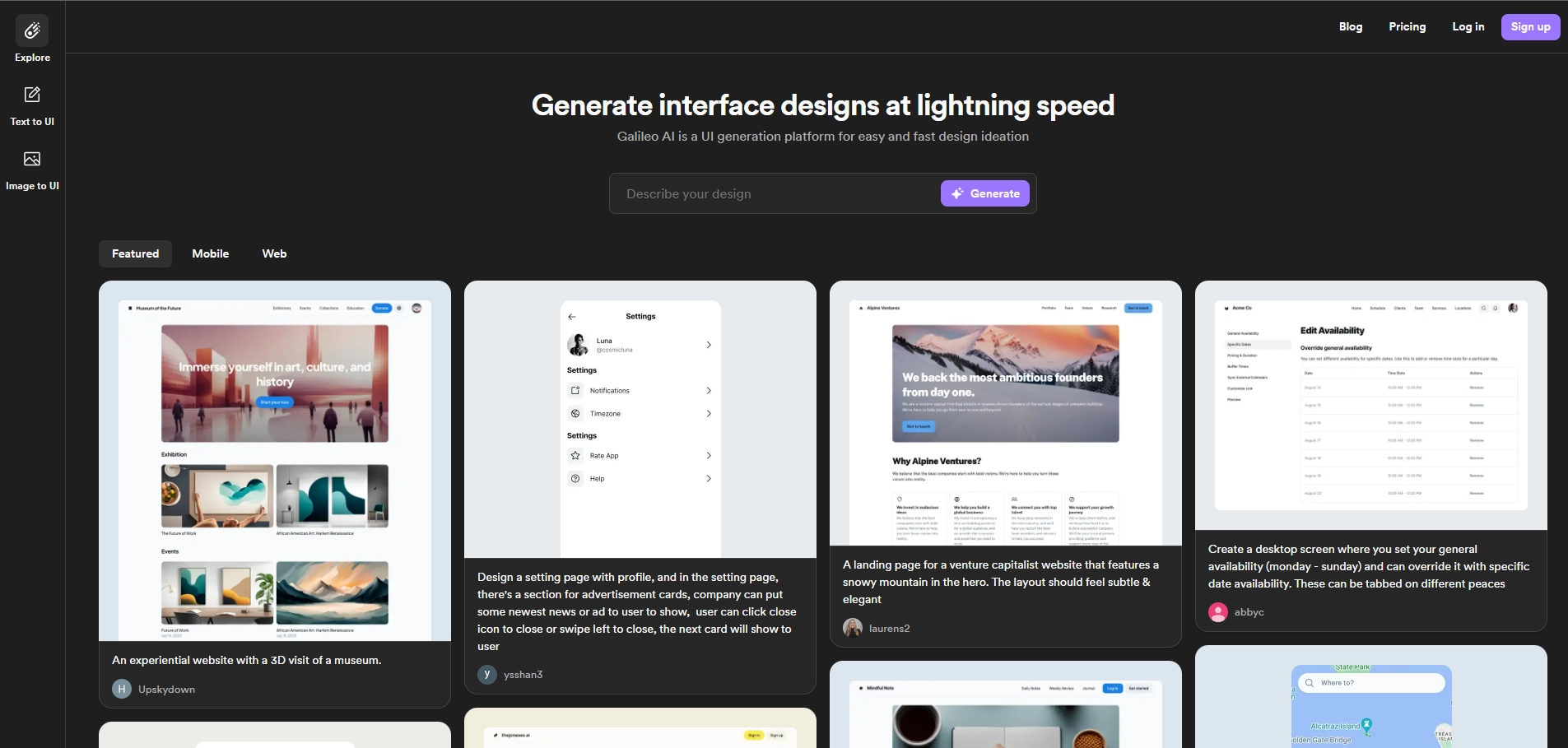Image resolution: width=1568 pixels, height=748 pixels.
Task: Switch to the Mobile tab
Action: click(211, 253)
